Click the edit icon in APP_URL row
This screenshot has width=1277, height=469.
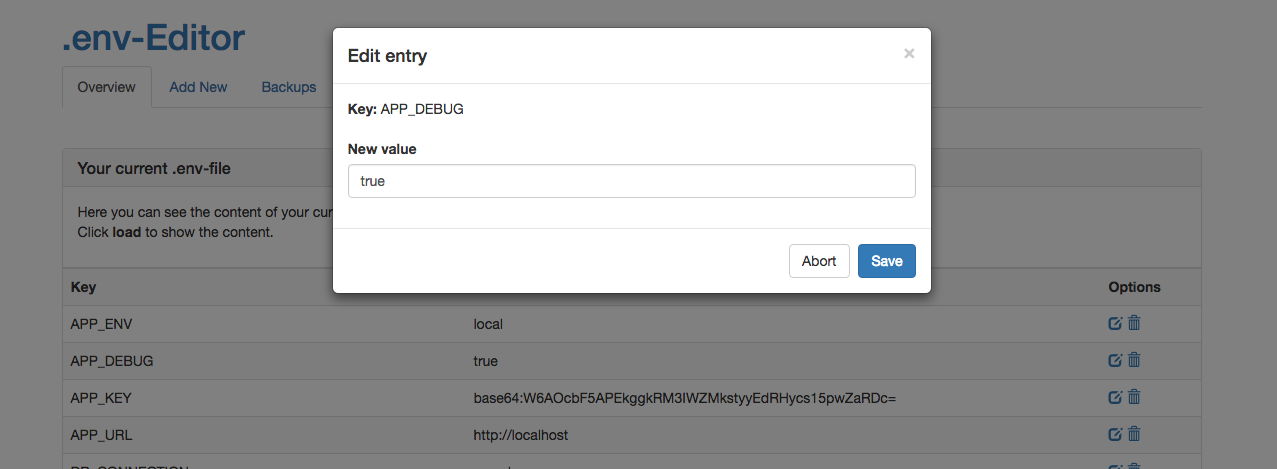1115,434
